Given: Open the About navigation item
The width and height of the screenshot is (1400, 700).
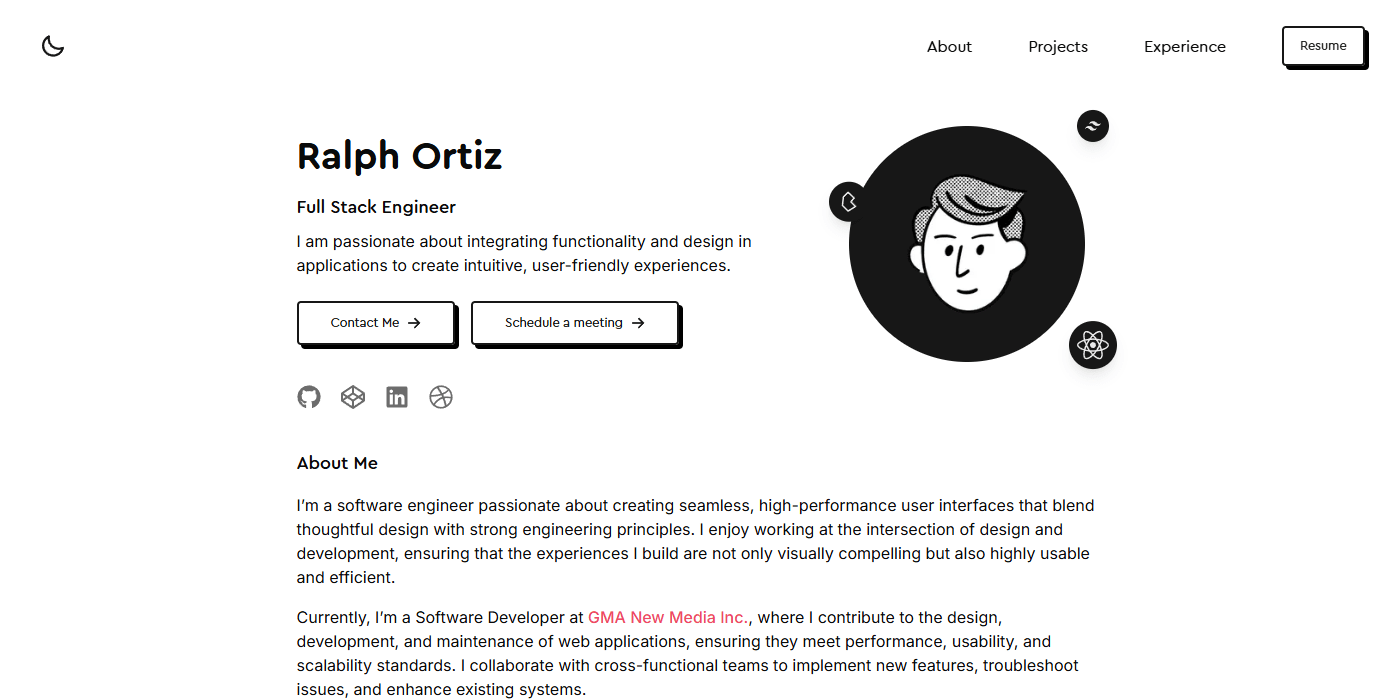Looking at the screenshot, I should point(948,46).
